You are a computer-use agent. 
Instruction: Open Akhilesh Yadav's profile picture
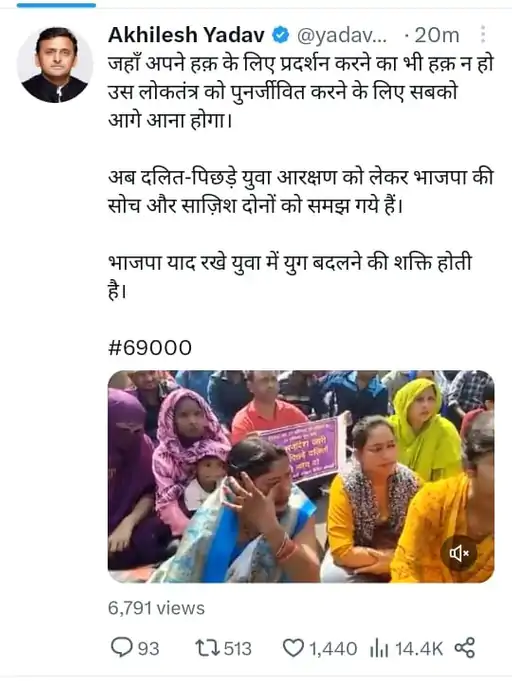[55, 65]
